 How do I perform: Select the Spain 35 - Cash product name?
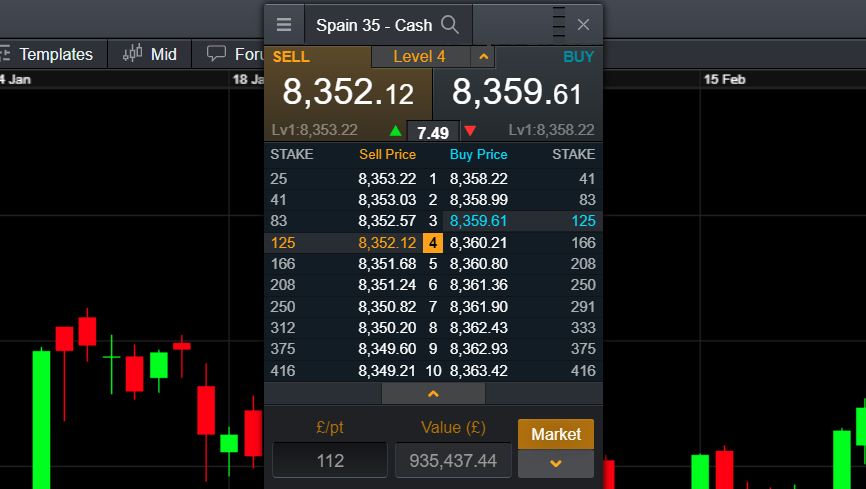click(374, 25)
